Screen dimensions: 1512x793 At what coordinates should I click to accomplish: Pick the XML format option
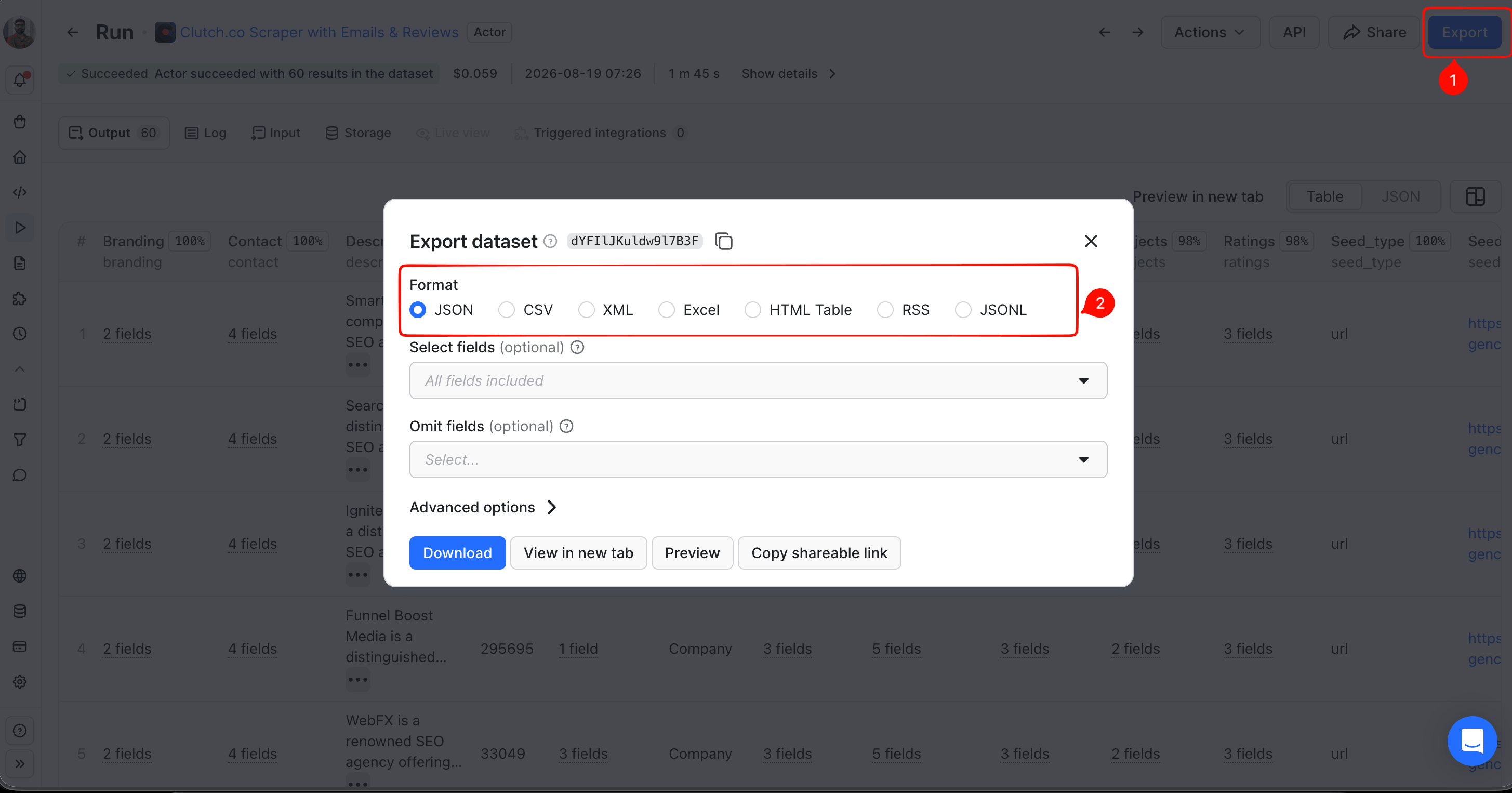587,309
